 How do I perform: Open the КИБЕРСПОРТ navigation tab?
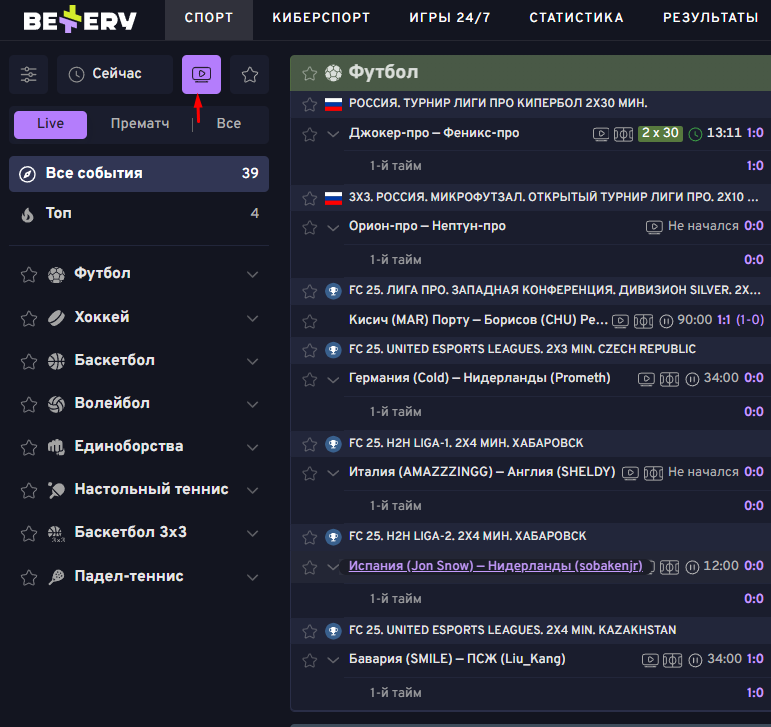click(x=321, y=18)
